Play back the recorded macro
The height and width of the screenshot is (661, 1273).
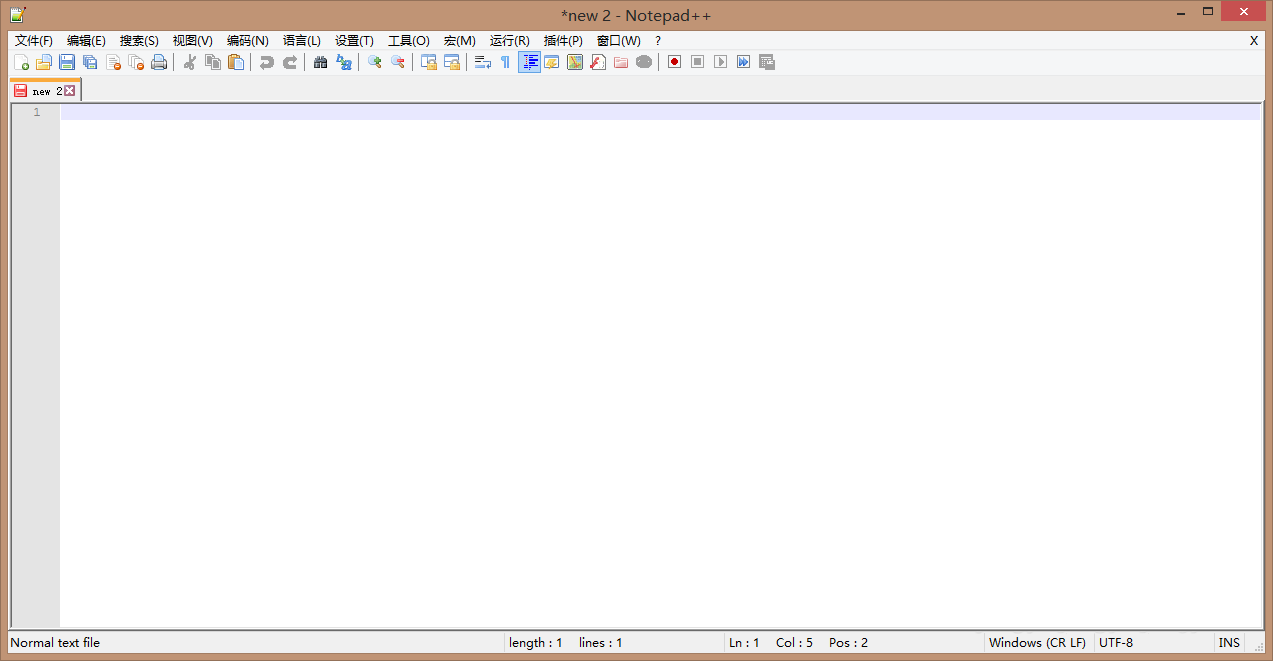719,62
